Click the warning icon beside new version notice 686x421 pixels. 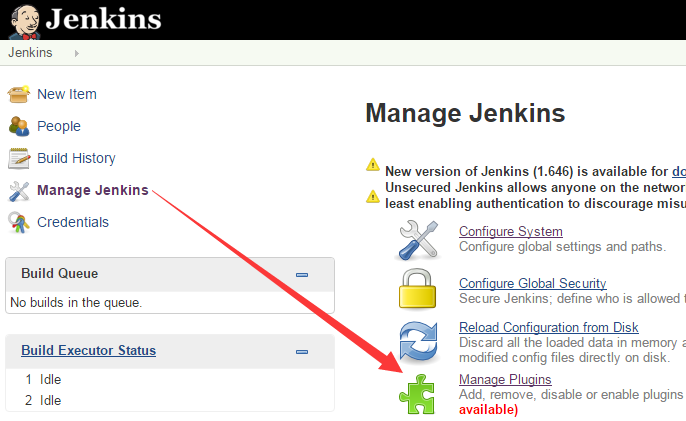click(x=373, y=165)
